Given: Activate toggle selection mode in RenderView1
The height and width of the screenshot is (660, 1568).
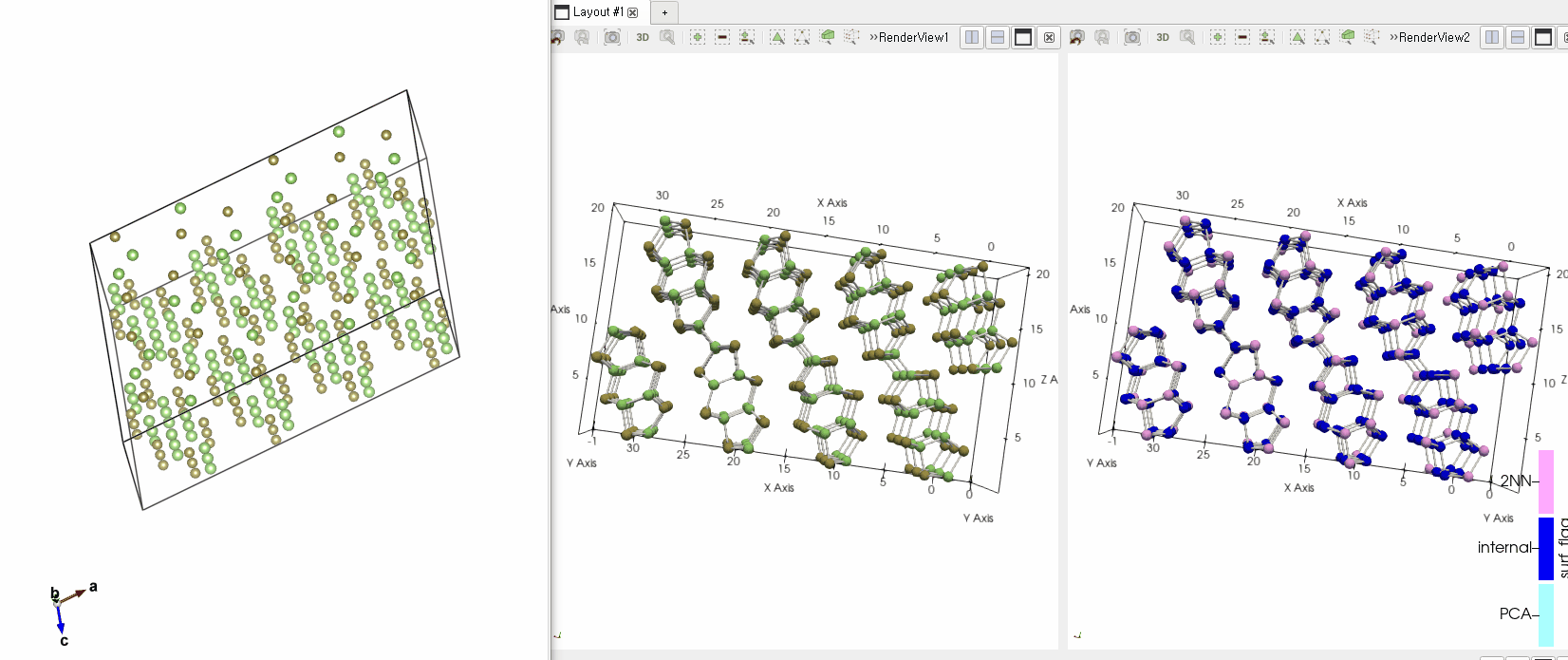Looking at the screenshot, I should (747, 37).
